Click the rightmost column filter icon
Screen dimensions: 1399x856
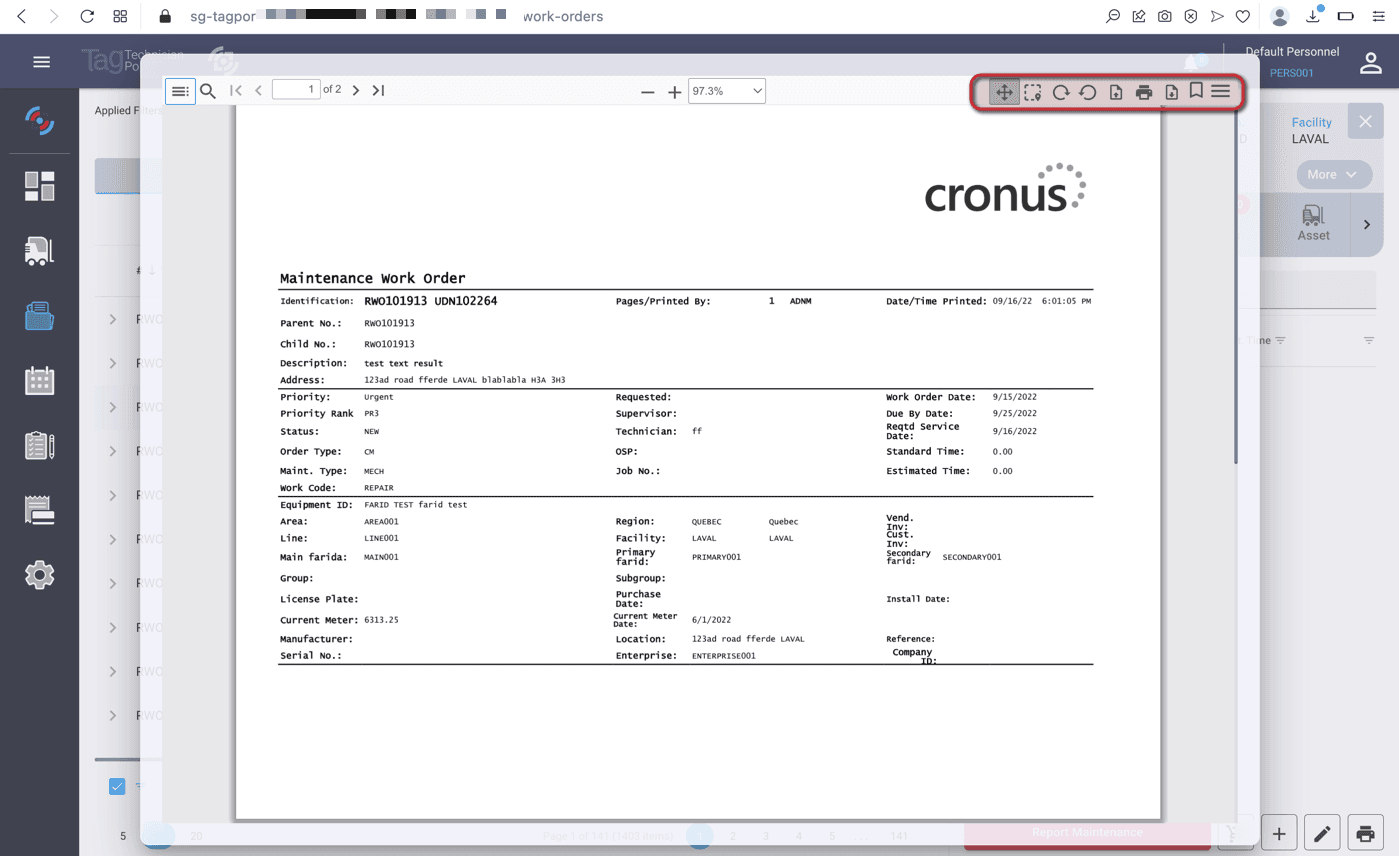1369,341
